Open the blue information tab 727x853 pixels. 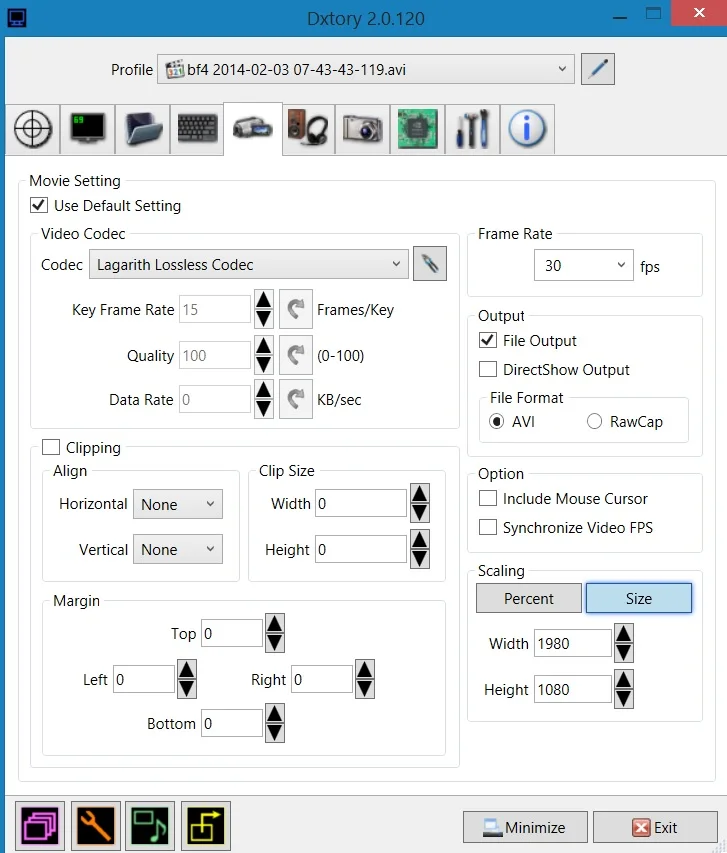527,129
